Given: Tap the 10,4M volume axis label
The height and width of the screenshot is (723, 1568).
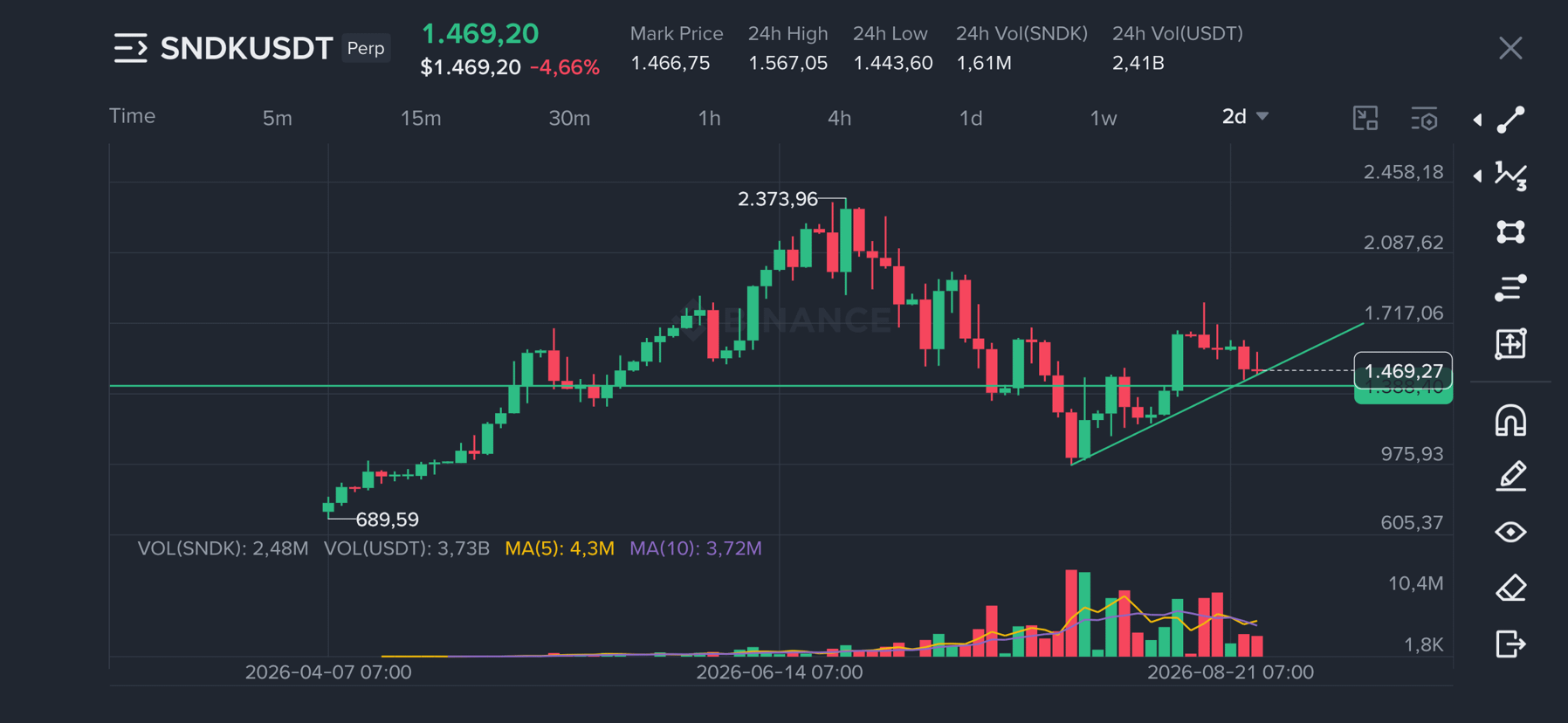Looking at the screenshot, I should [1415, 583].
